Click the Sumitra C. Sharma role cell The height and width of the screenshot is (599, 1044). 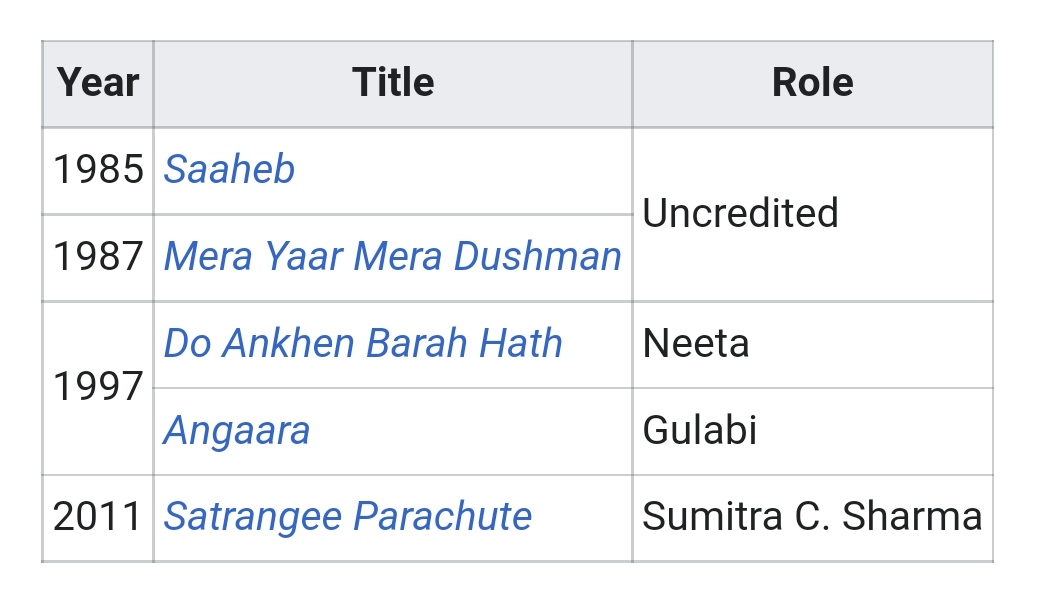pyautogui.click(x=812, y=518)
